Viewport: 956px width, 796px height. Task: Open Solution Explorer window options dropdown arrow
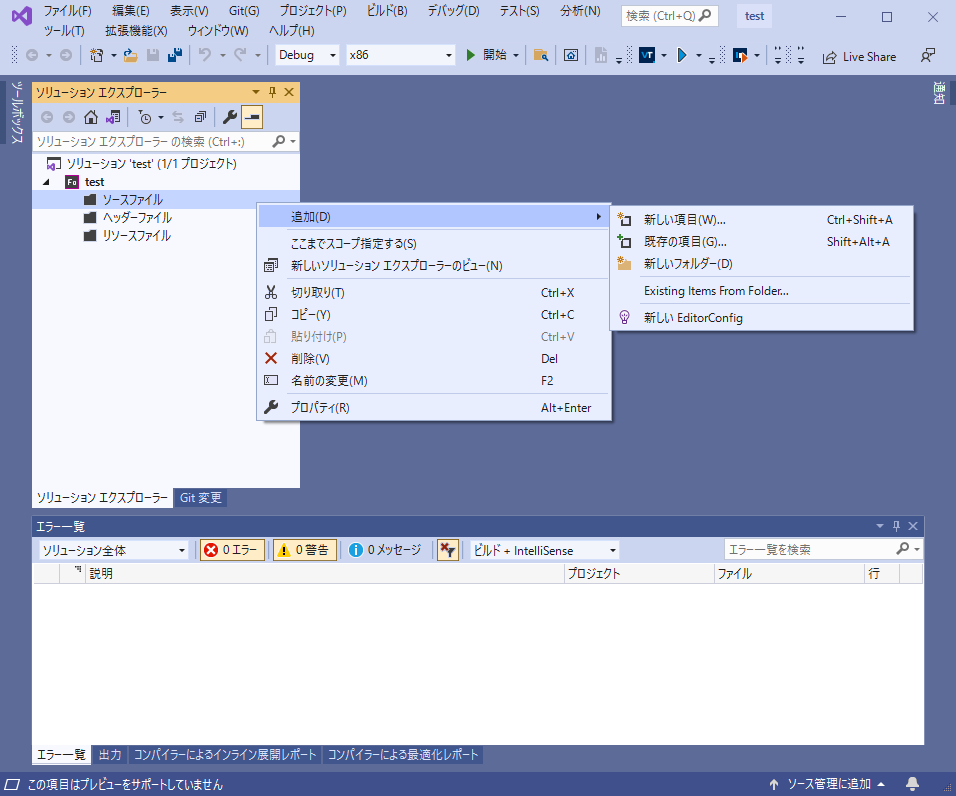[255, 92]
